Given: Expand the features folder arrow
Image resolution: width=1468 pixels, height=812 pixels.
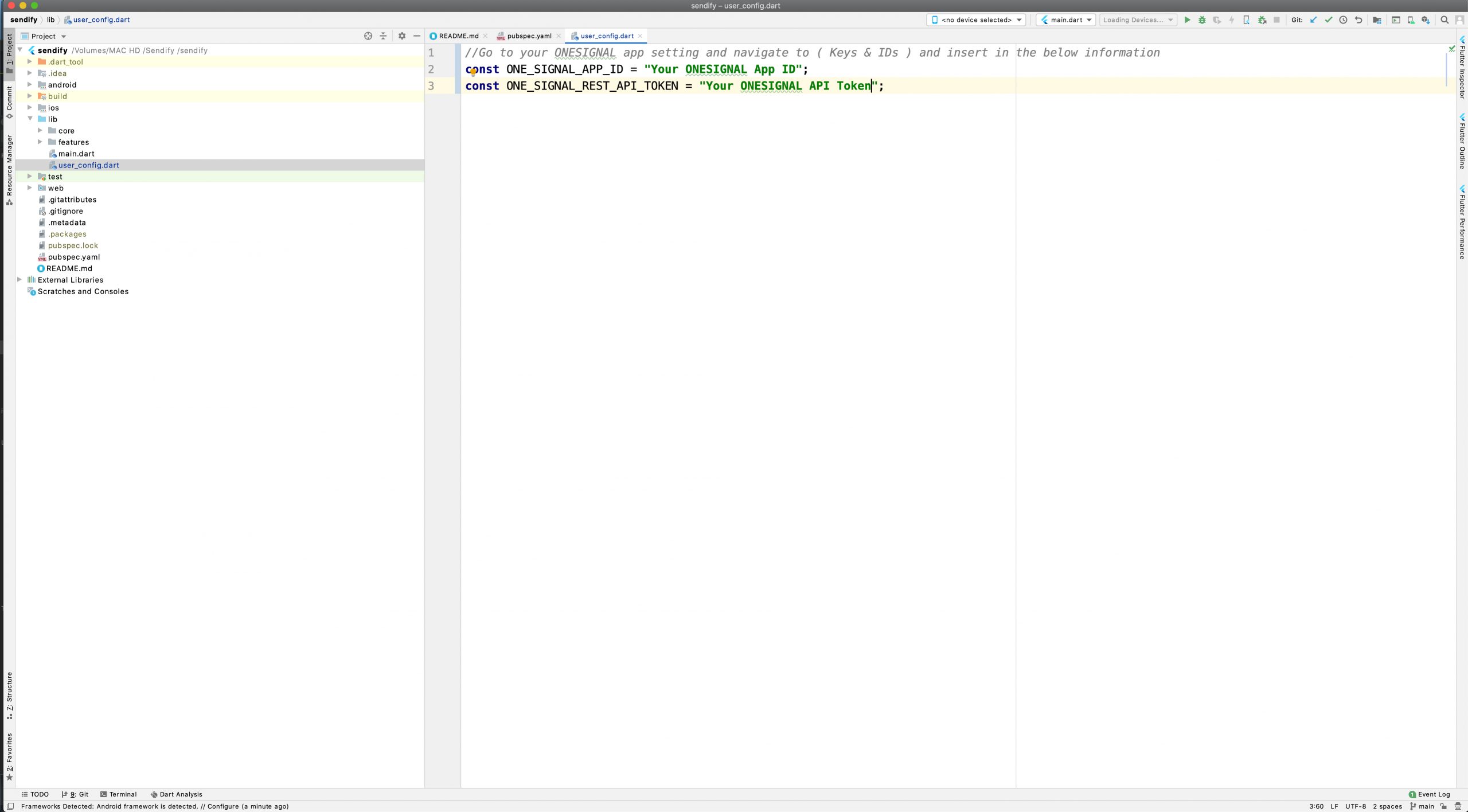Looking at the screenshot, I should pyautogui.click(x=40, y=142).
